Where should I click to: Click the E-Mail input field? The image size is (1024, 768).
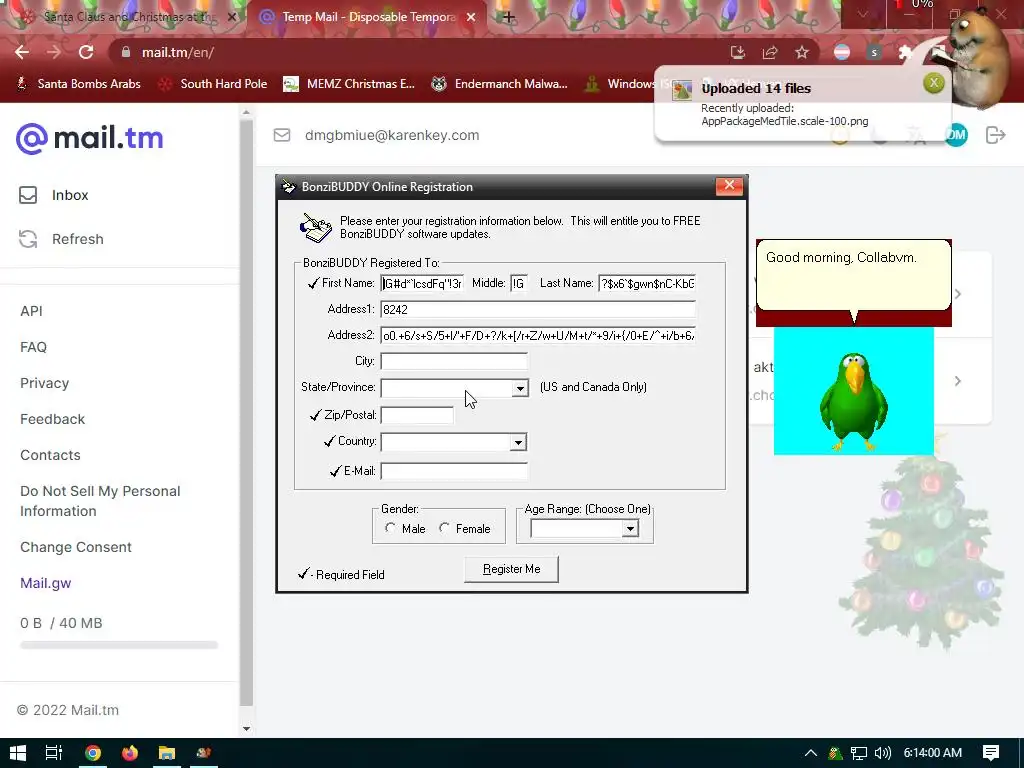454,471
